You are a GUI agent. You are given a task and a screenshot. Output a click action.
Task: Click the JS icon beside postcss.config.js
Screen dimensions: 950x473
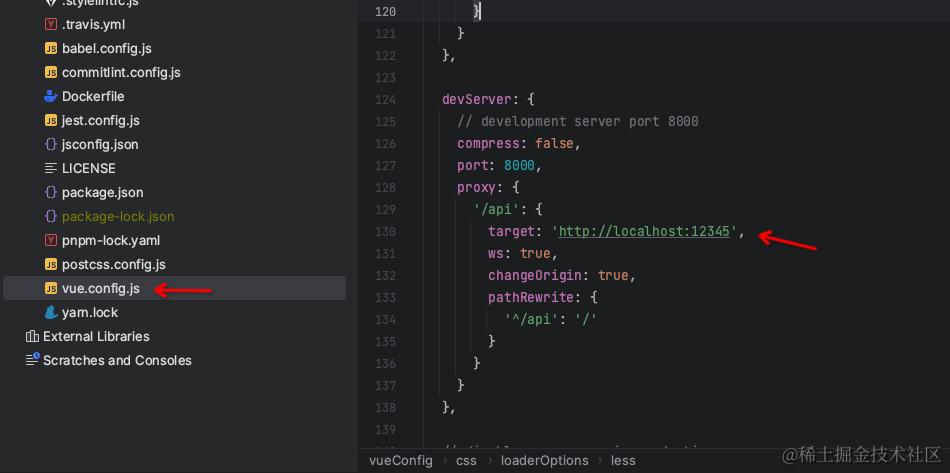pos(51,265)
